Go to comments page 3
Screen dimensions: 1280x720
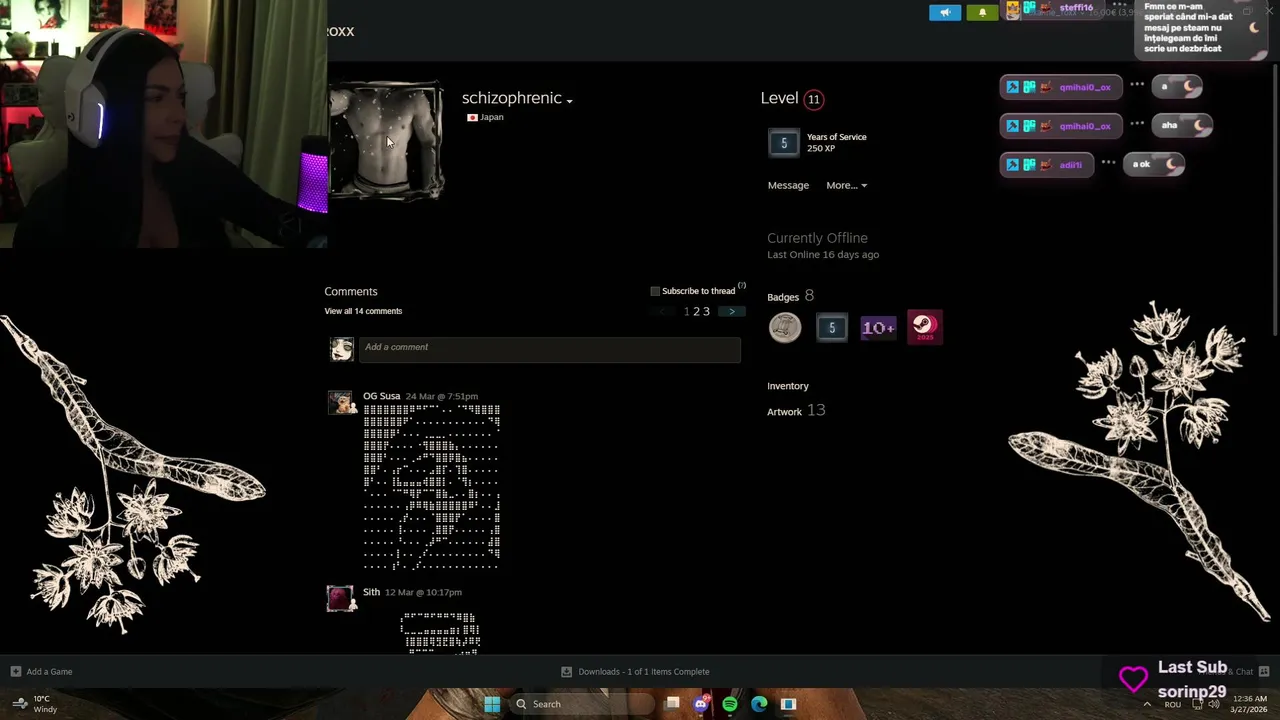pyautogui.click(x=706, y=312)
